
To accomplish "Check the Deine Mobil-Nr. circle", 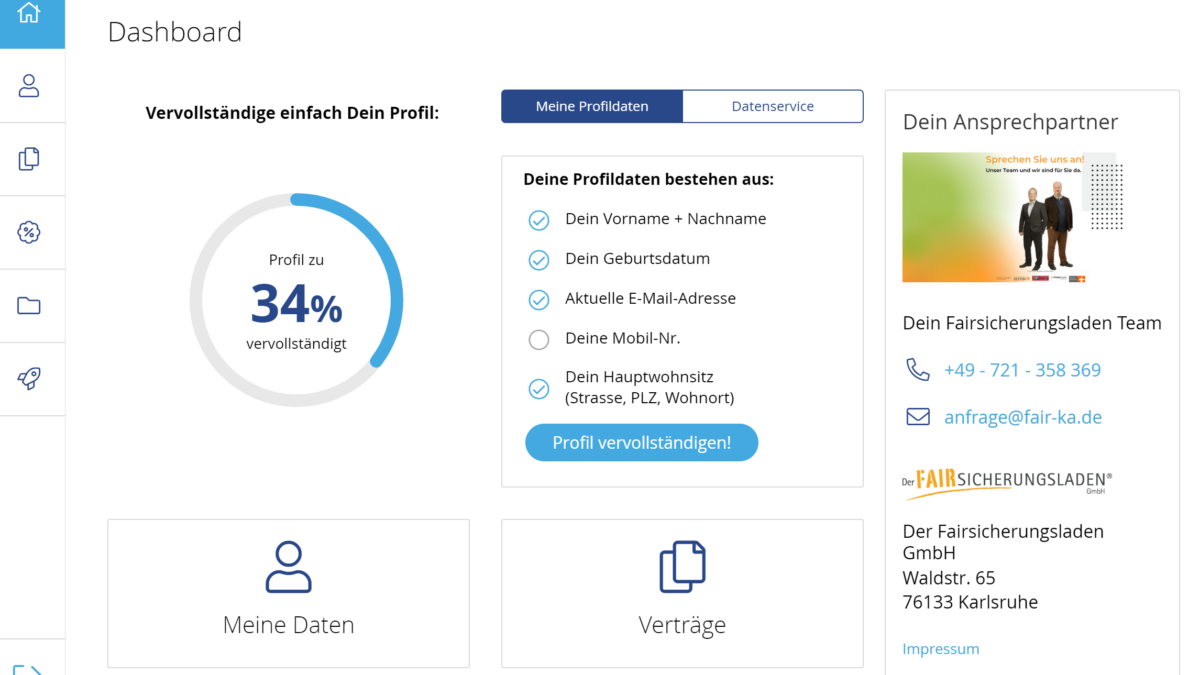I will (x=539, y=340).
